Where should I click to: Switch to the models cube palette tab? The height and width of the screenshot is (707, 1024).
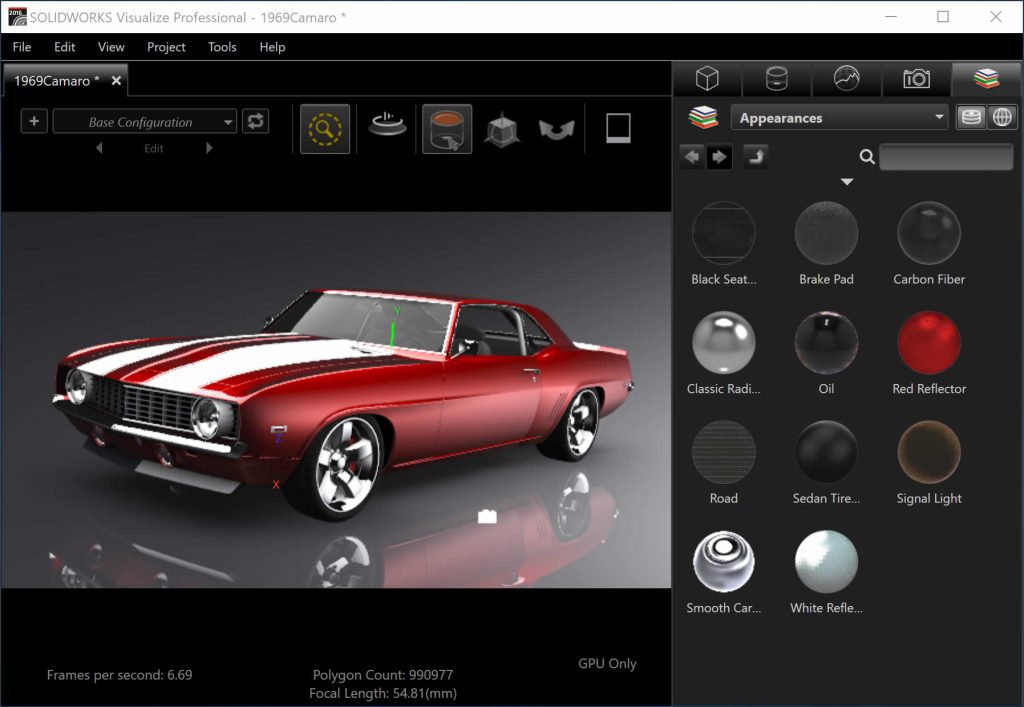click(x=708, y=79)
